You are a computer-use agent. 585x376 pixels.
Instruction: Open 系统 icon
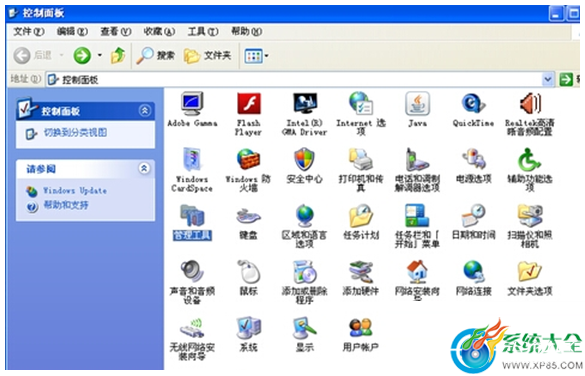tap(249, 328)
